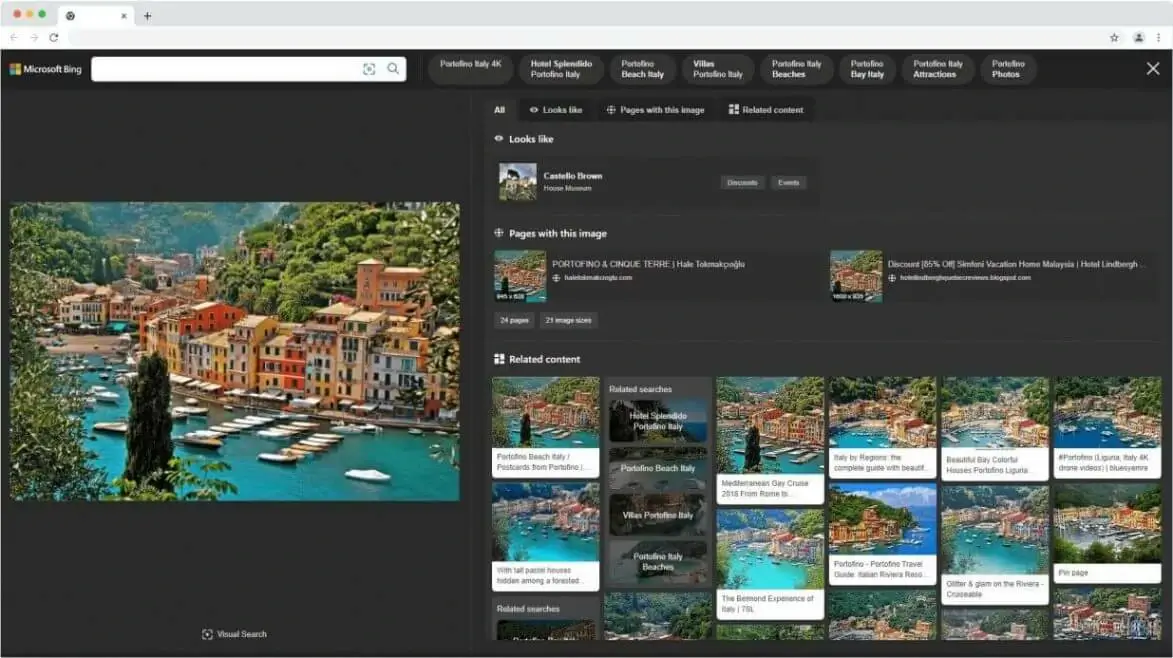Click the eye icon beside the Looks like heading
Viewport: 1173px width, 658px height.
pyautogui.click(x=499, y=138)
